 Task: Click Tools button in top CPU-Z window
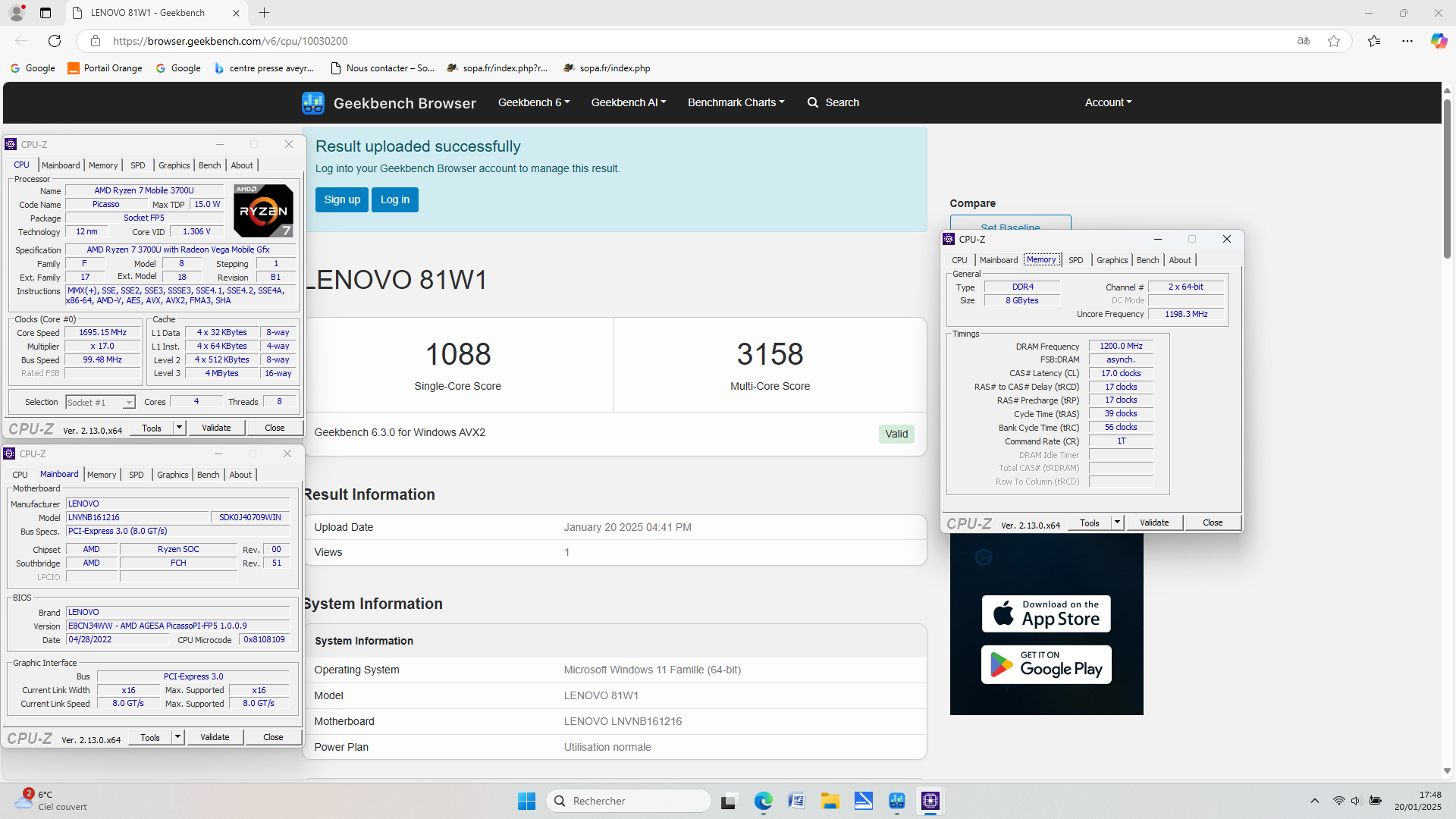coord(152,428)
